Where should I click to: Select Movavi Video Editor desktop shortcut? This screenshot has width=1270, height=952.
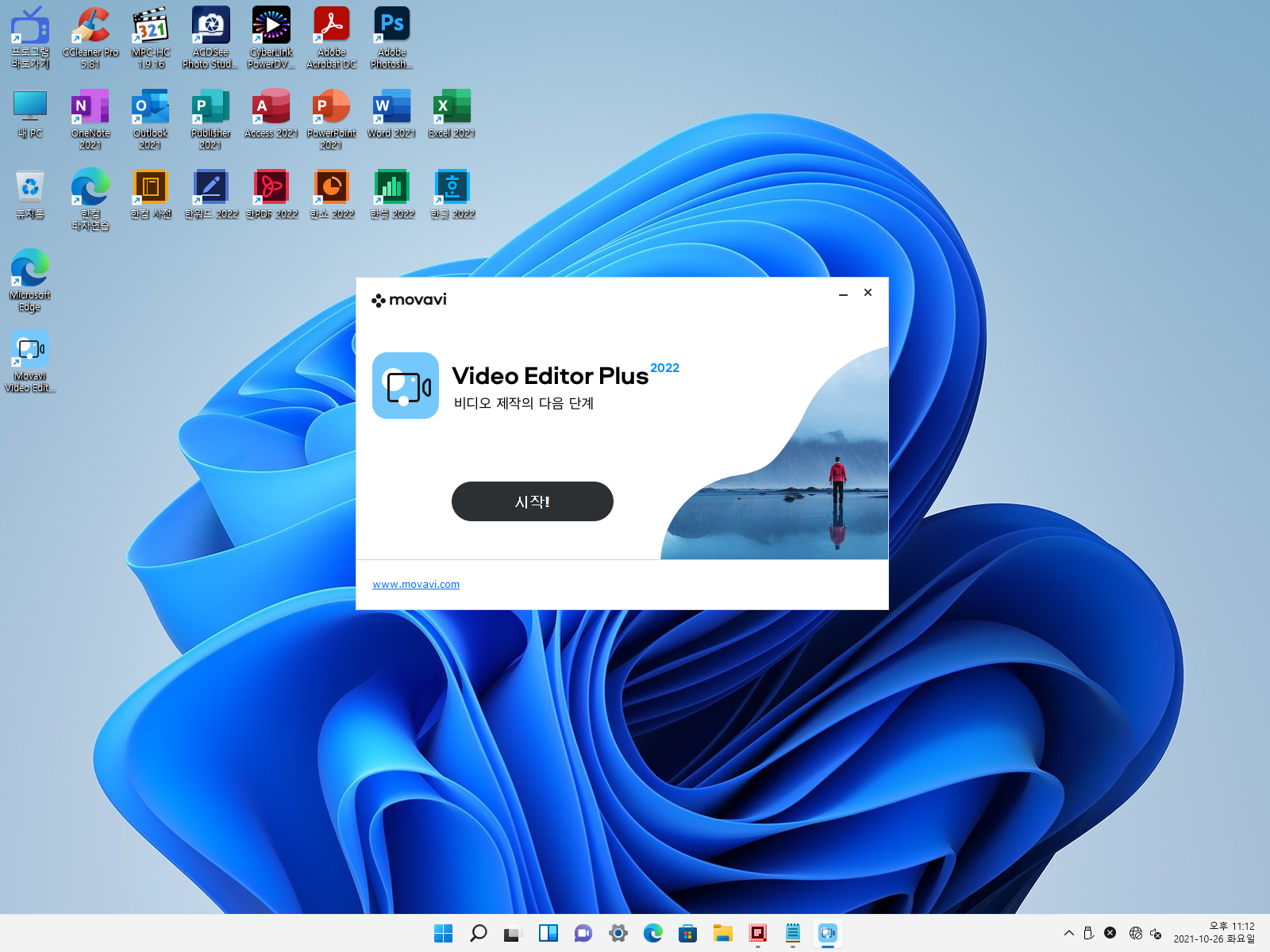[x=30, y=362]
